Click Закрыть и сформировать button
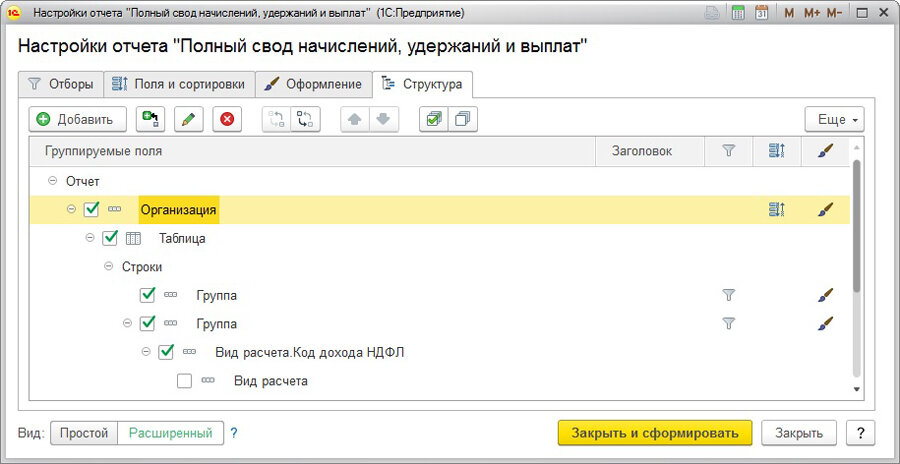 [x=655, y=433]
